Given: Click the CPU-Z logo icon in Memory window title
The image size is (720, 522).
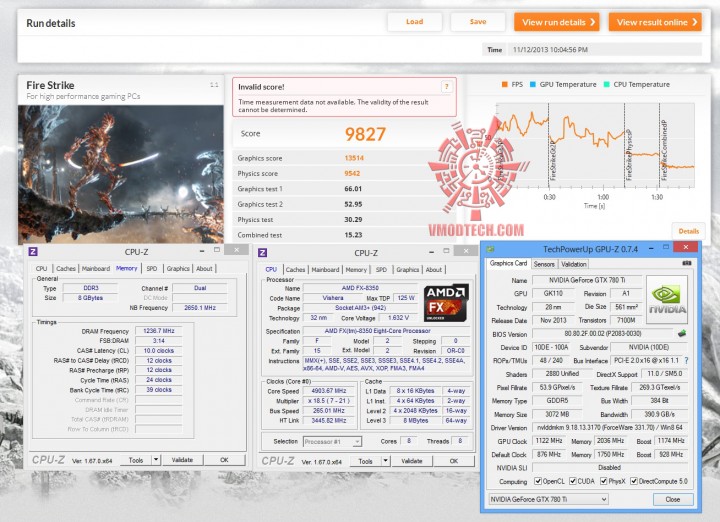Looking at the screenshot, I should pos(33,252).
